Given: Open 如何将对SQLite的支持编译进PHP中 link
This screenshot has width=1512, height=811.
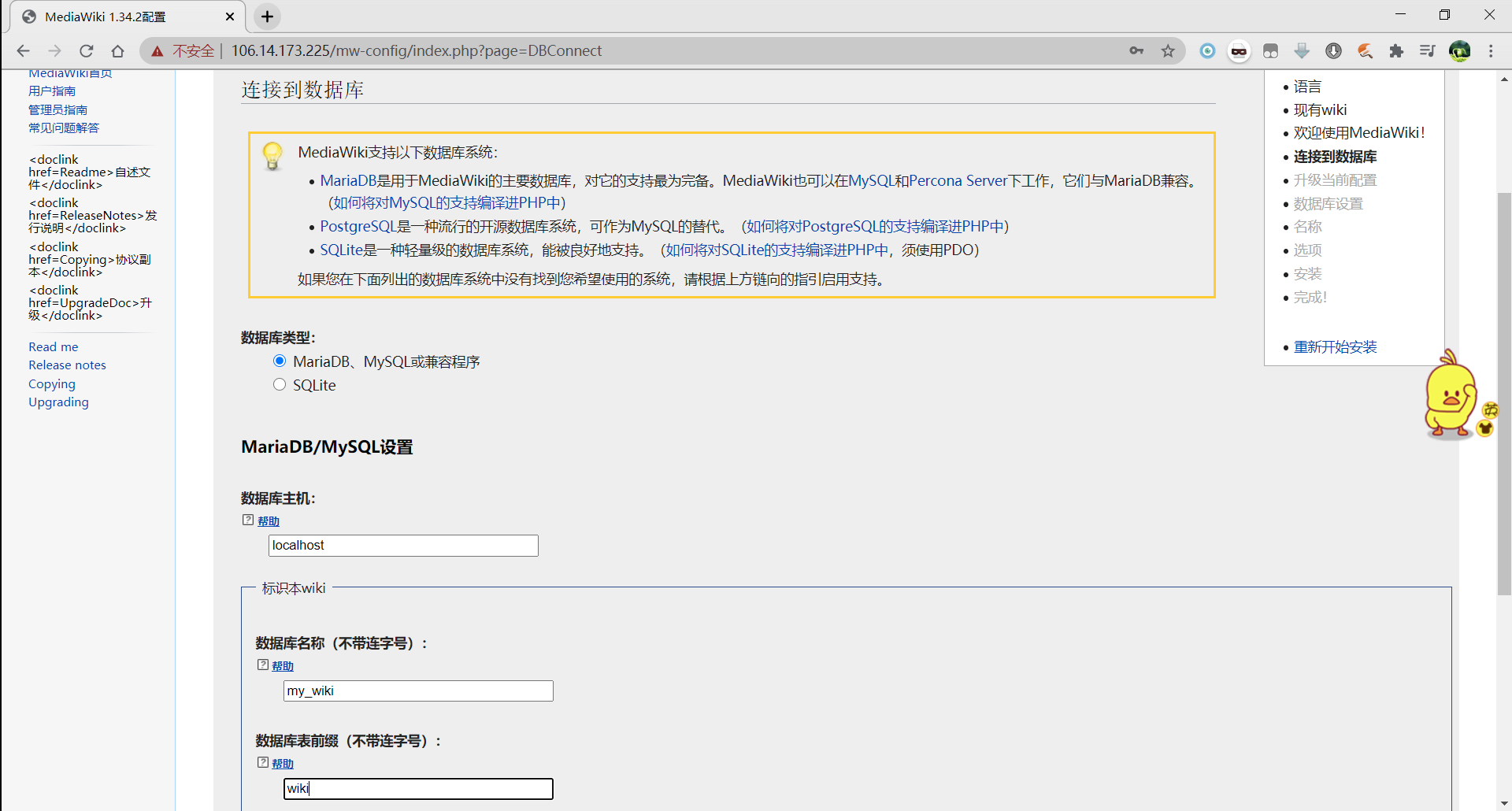Looking at the screenshot, I should [x=776, y=250].
